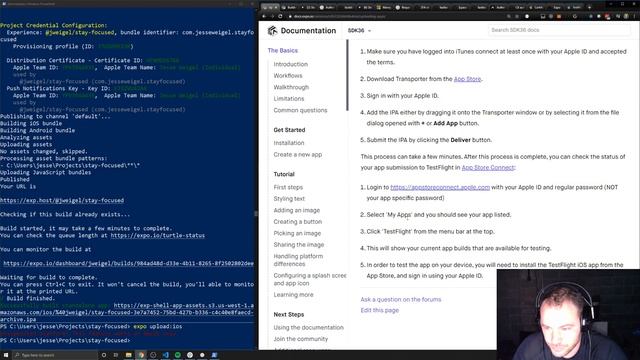The height and width of the screenshot is (360, 640).
Task: Open Task View from the taskbar
Action: point(116,355)
